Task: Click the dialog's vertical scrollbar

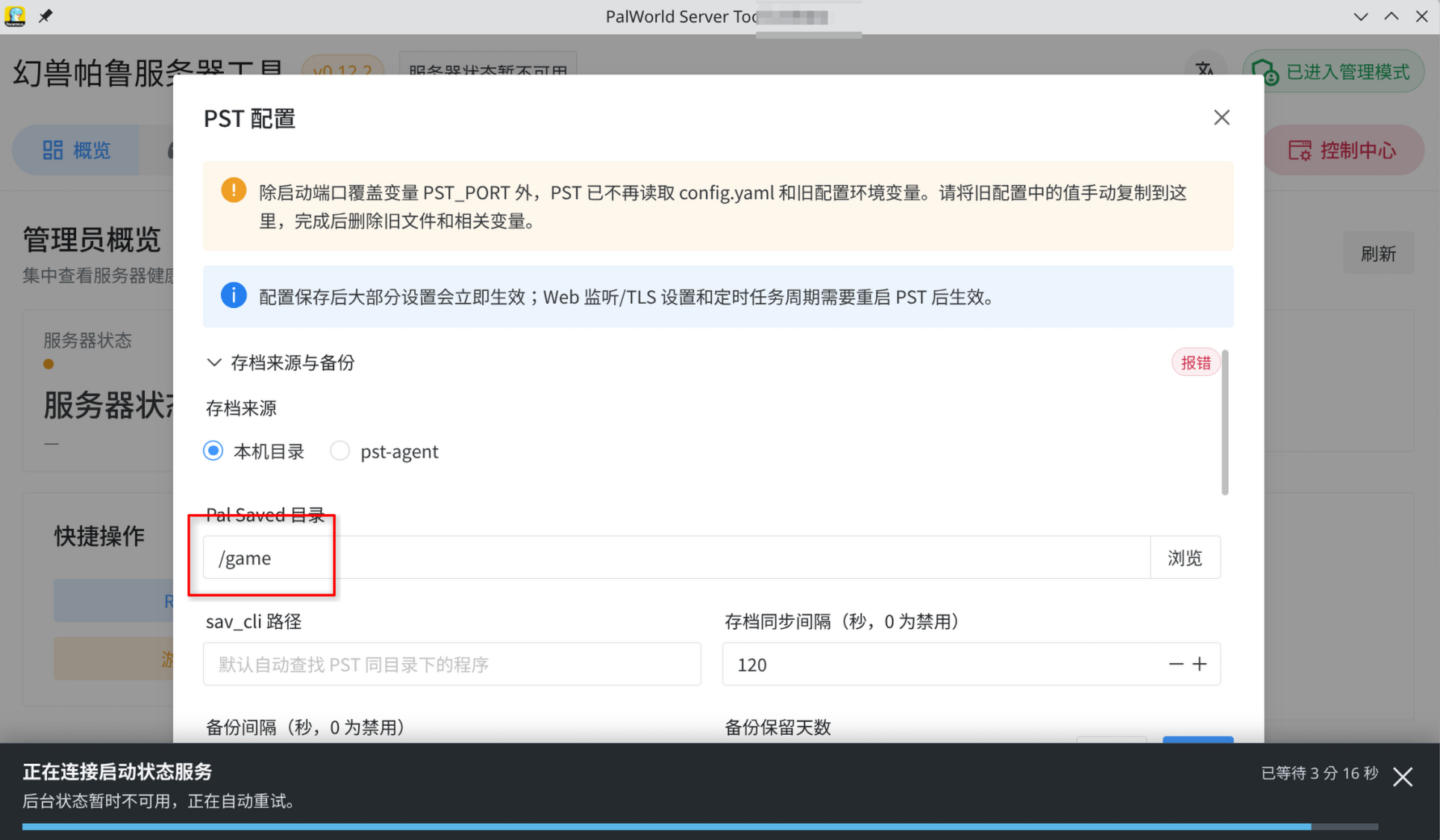Action: [1224, 421]
